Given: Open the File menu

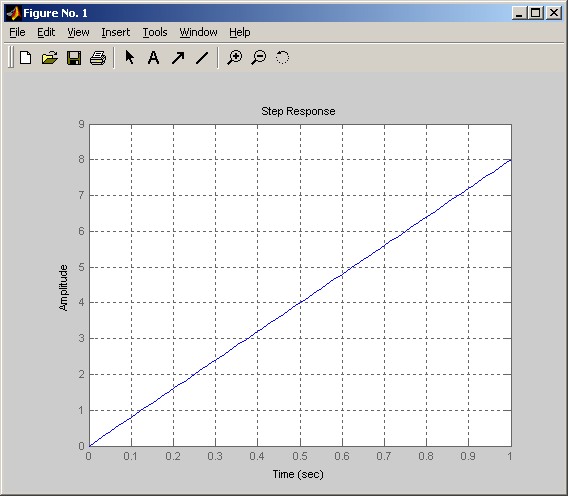Looking at the screenshot, I should tap(17, 32).
